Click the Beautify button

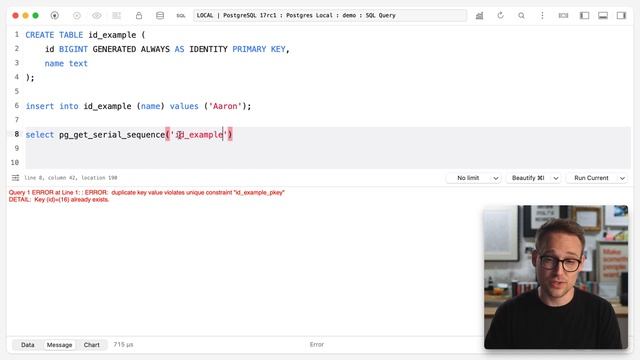[x=528, y=178]
